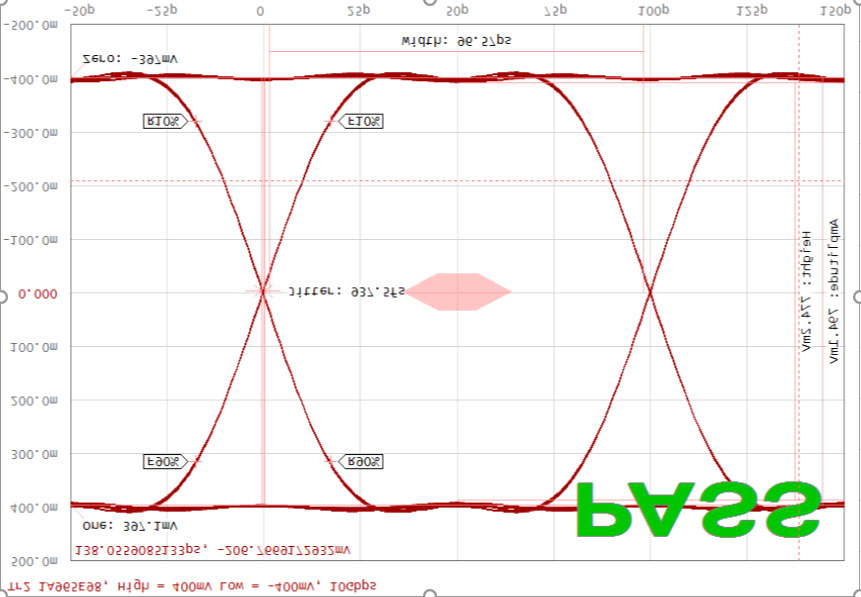Click the right eye crossing point
The width and height of the screenshot is (861, 597).
coord(650,292)
